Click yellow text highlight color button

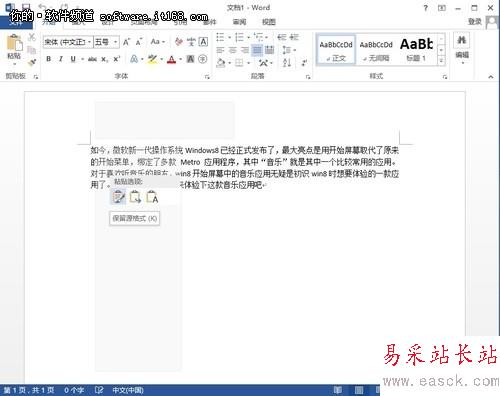pyautogui.click(x=153, y=59)
